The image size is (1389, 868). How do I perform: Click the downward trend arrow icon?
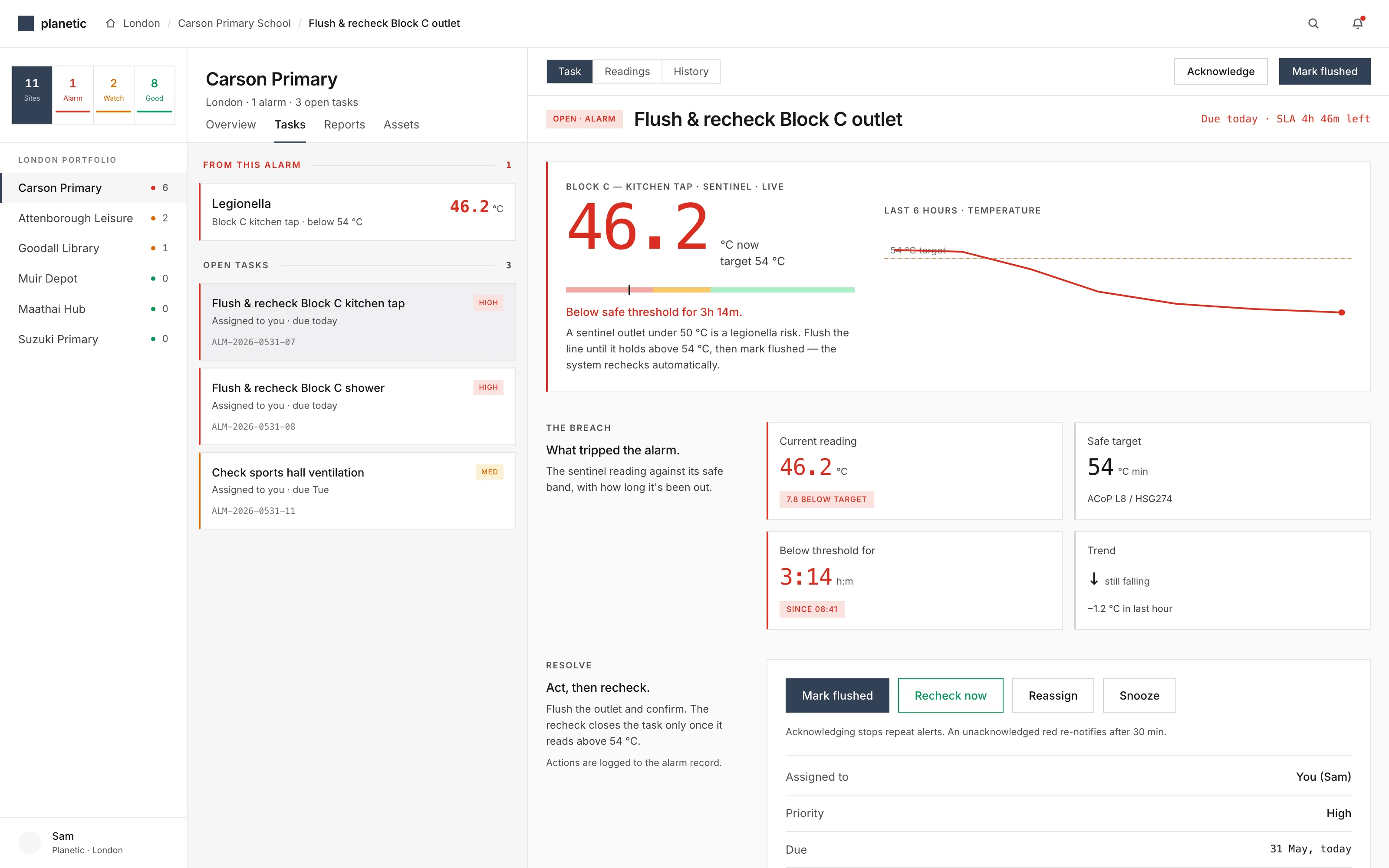pos(1094,579)
